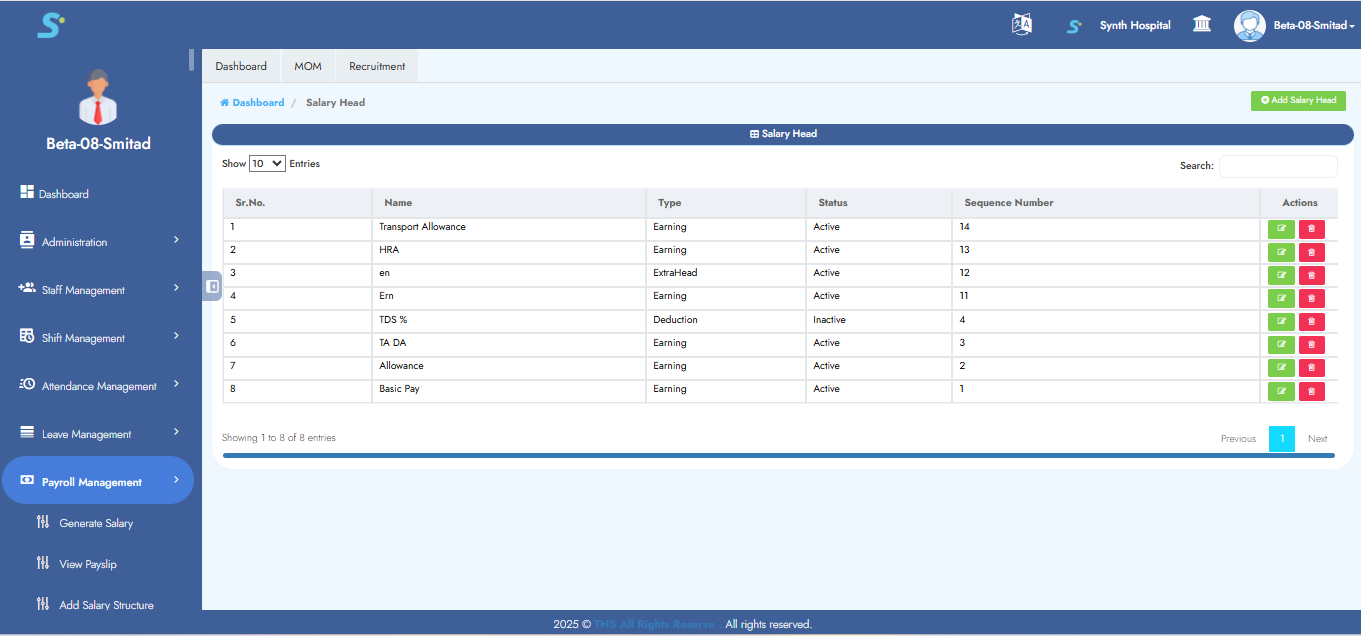Screen dimensions: 1361x636
Task: Delete the Basic Pay salary head
Action: coord(1311,391)
